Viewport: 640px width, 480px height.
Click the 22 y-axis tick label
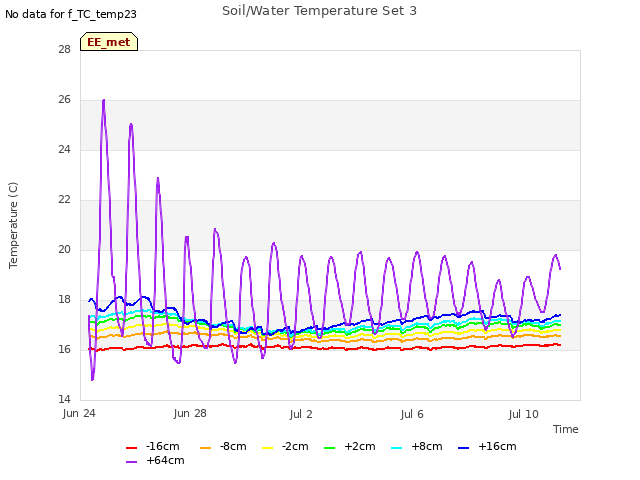(x=64, y=200)
